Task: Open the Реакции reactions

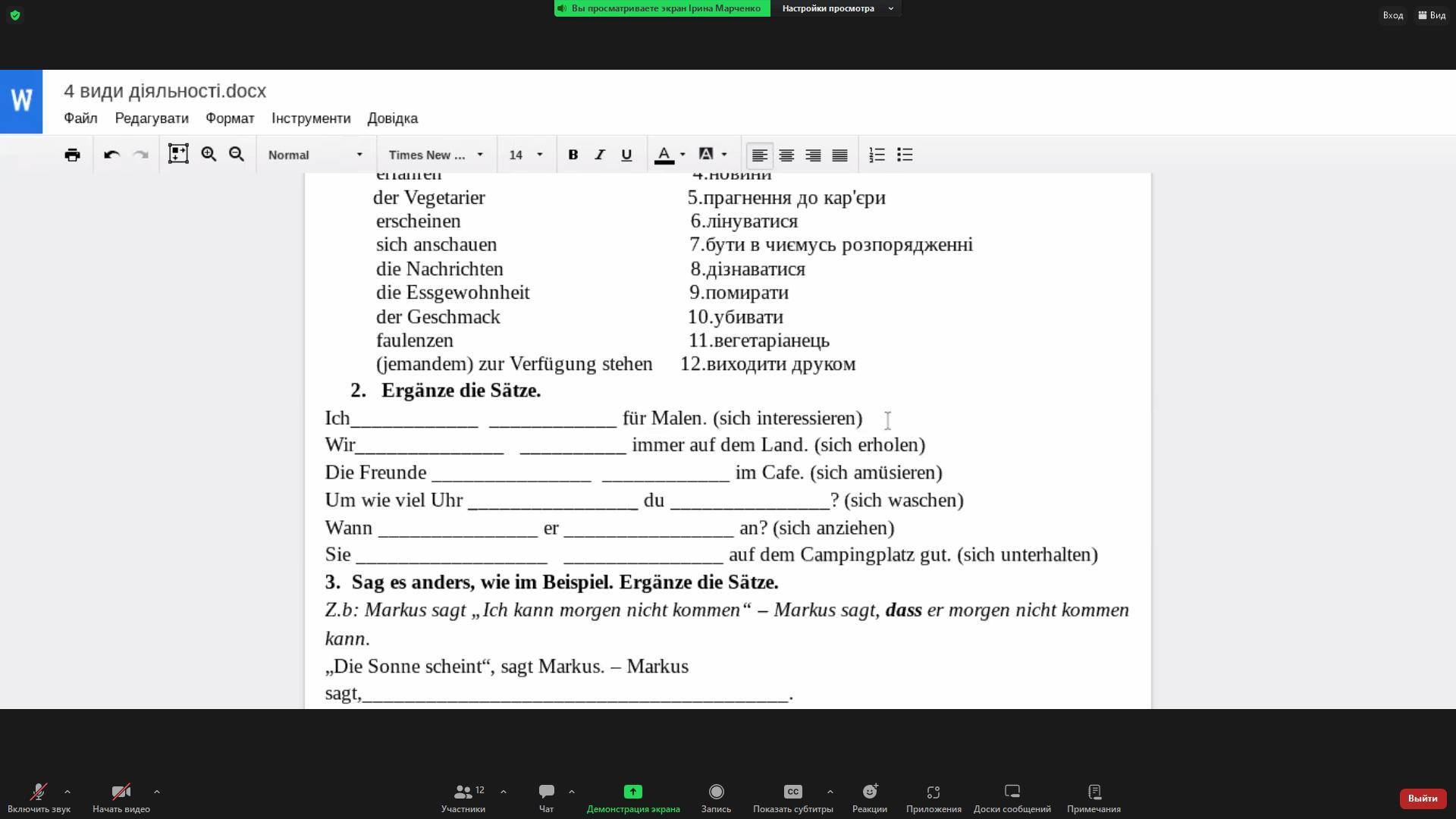Action: click(x=870, y=799)
